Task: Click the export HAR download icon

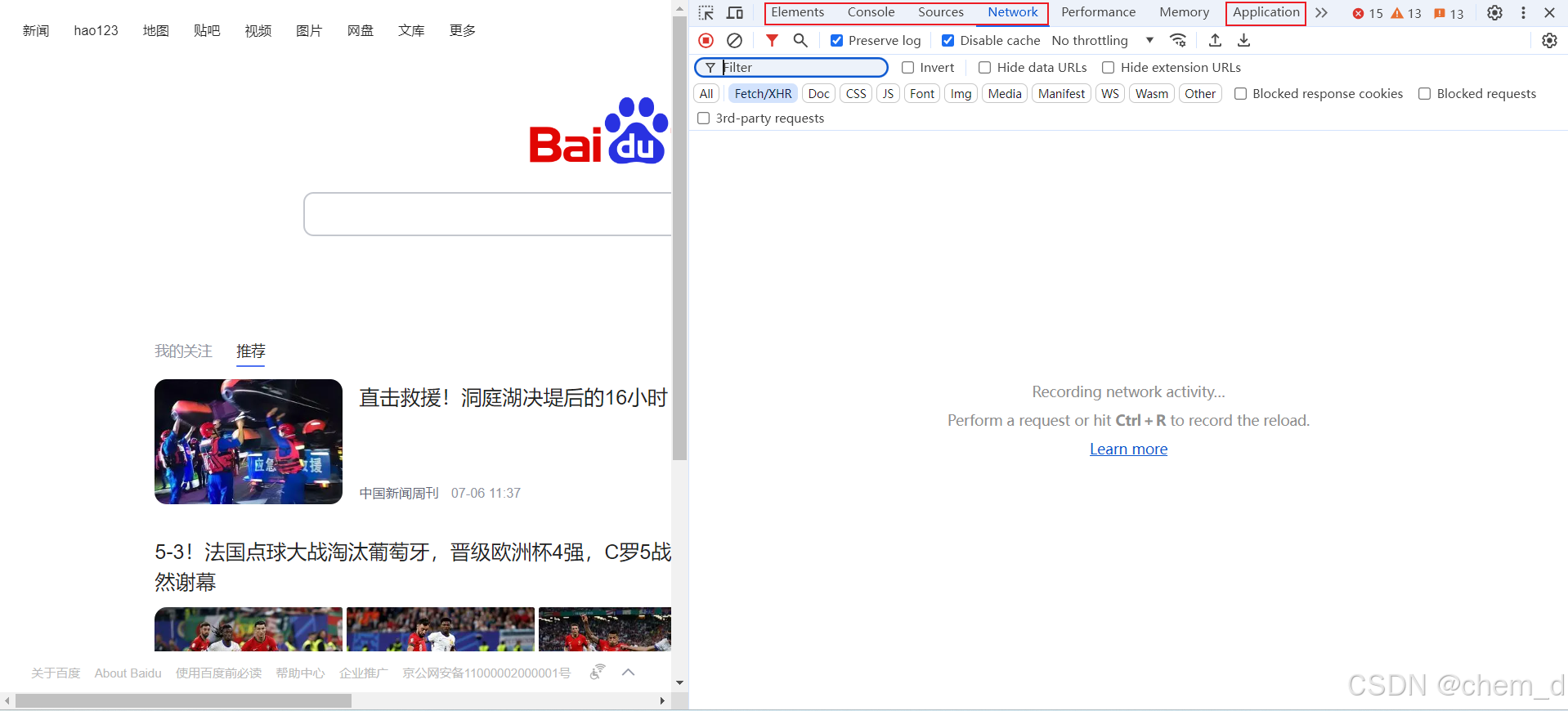Action: [1243, 41]
